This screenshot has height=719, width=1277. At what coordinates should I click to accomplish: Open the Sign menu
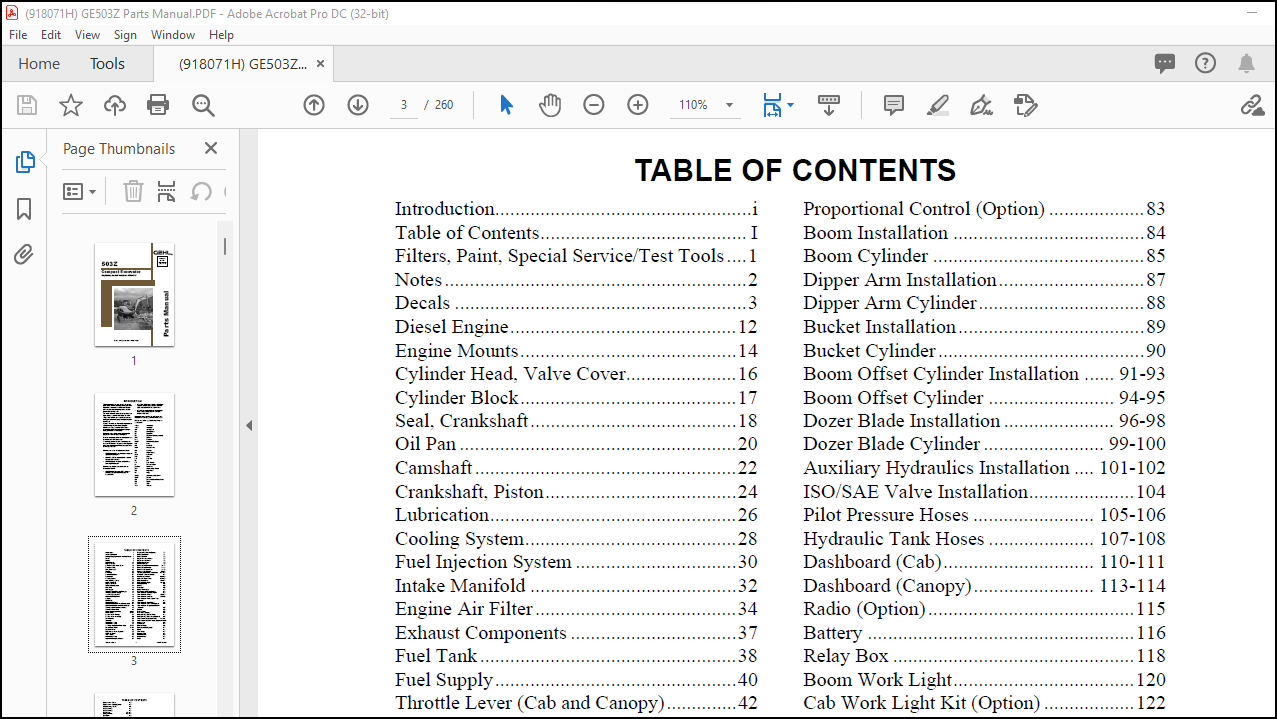click(x=125, y=34)
